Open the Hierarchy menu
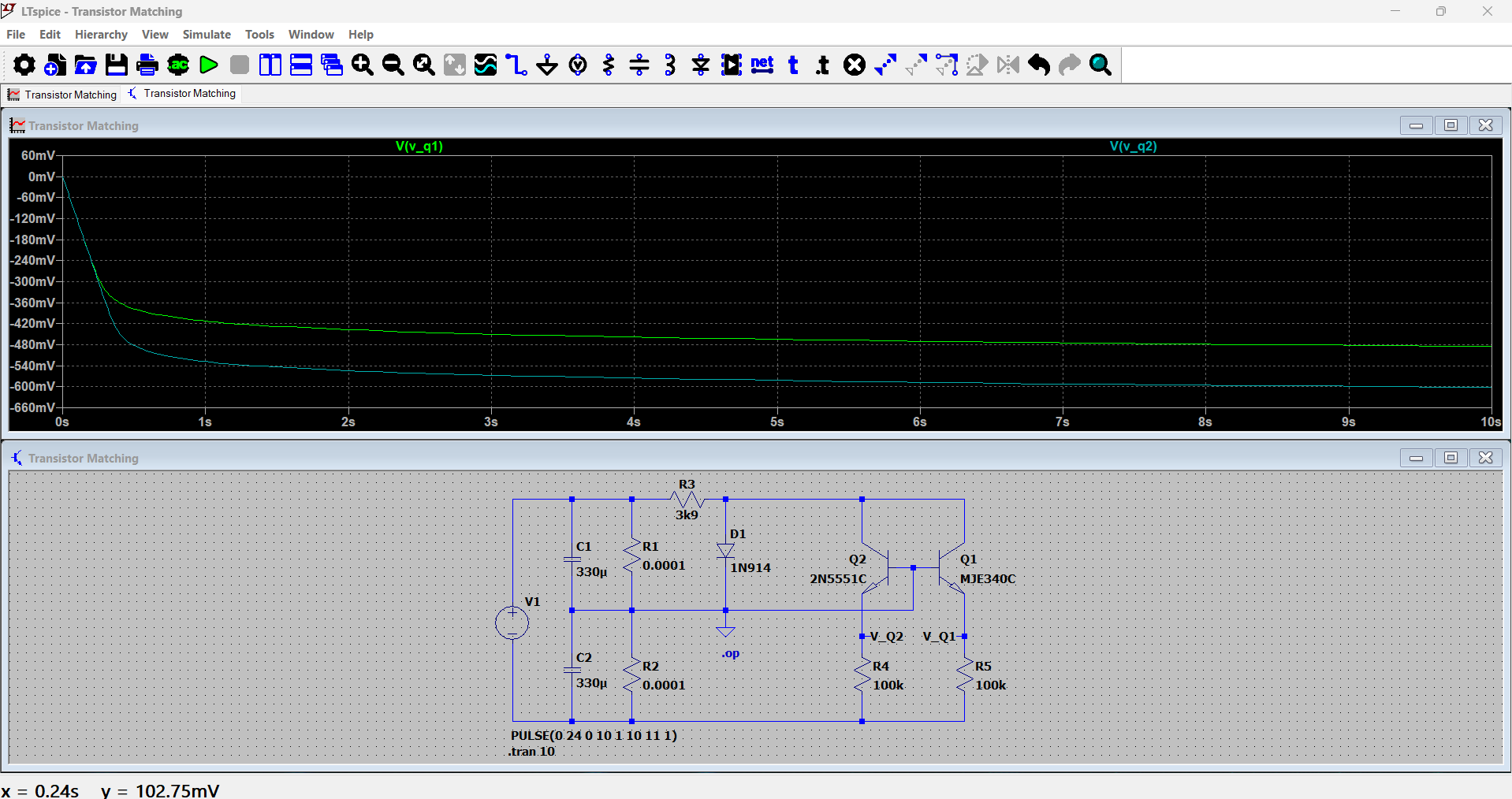The width and height of the screenshot is (1512, 799). point(101,35)
